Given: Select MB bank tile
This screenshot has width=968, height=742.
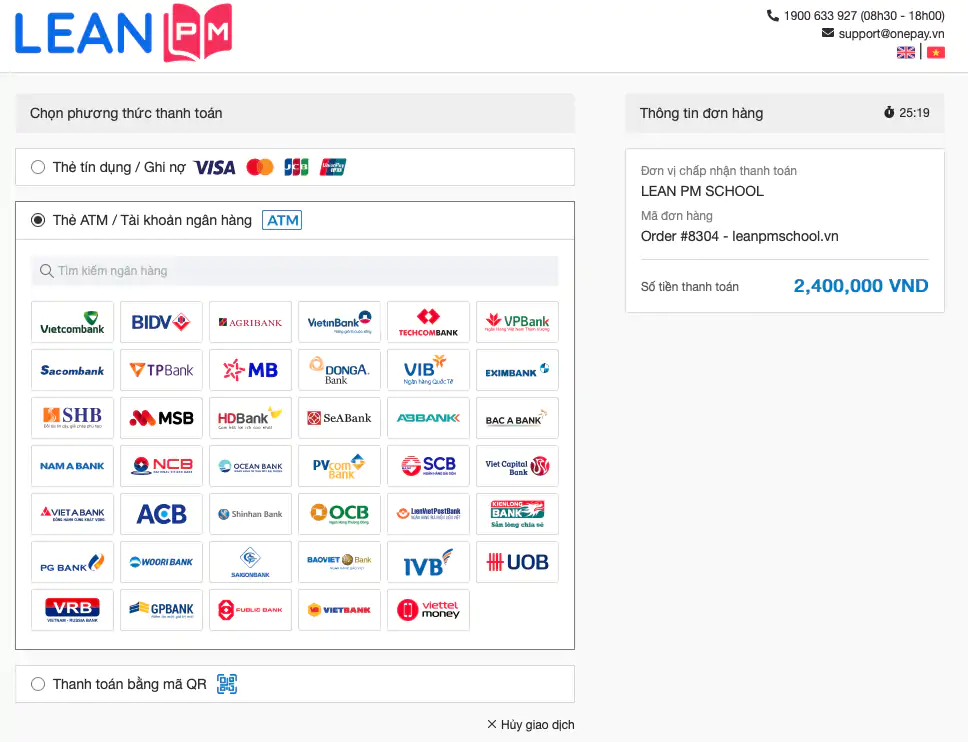Looking at the screenshot, I should 250,370.
